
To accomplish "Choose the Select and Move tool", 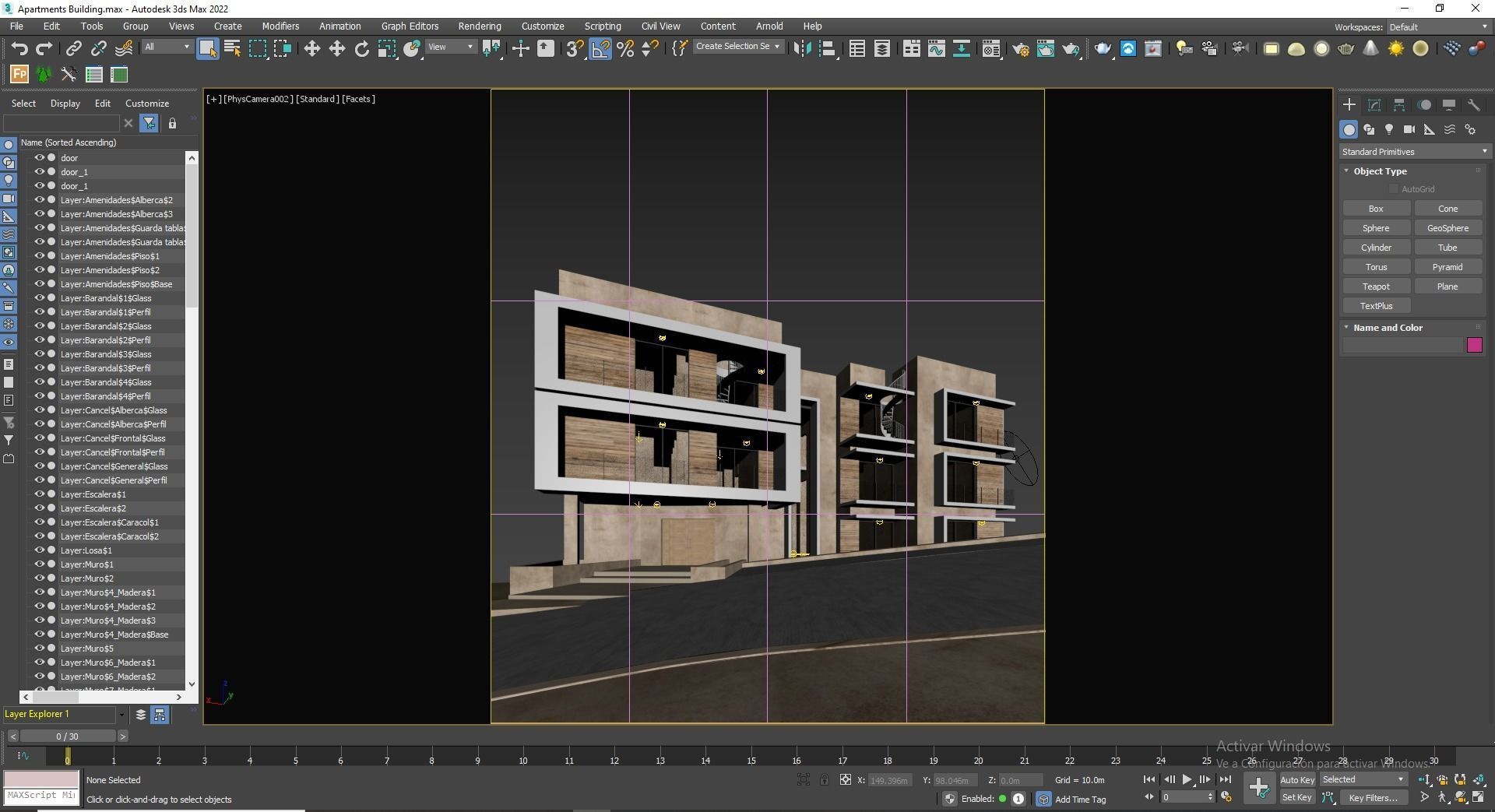I will [x=311, y=48].
